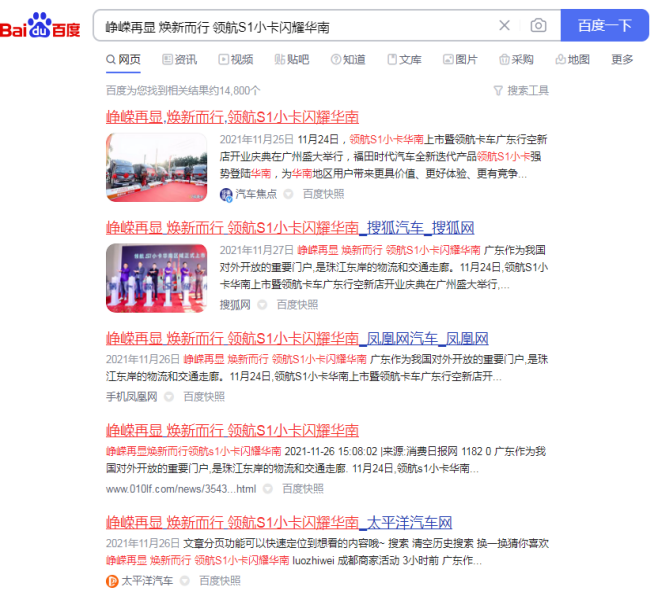This screenshot has height=605, width=654.
Task: Open image search via camera icon
Action: pos(538,26)
